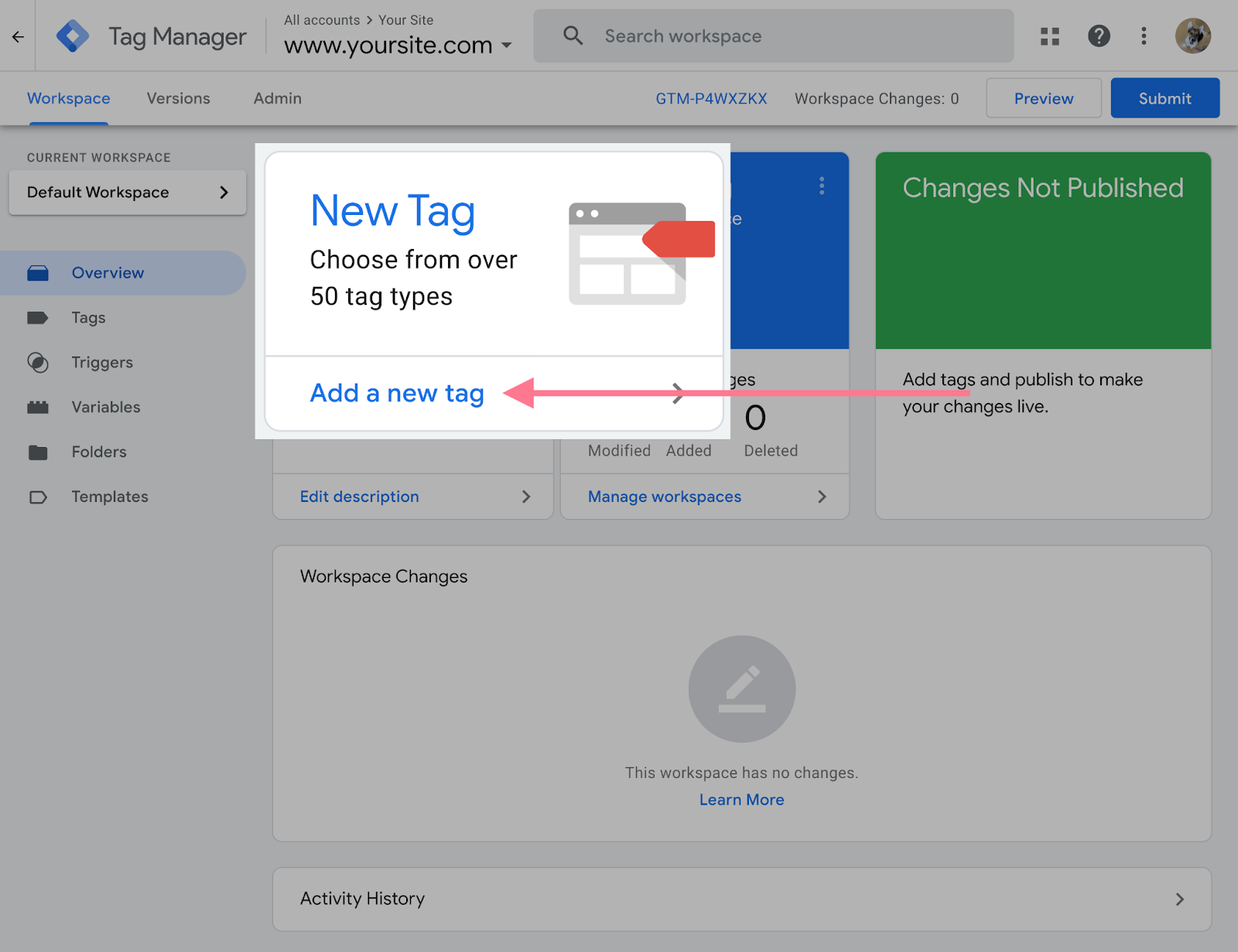Open the Folders section
Viewport: 1238px width, 952px height.
(99, 452)
